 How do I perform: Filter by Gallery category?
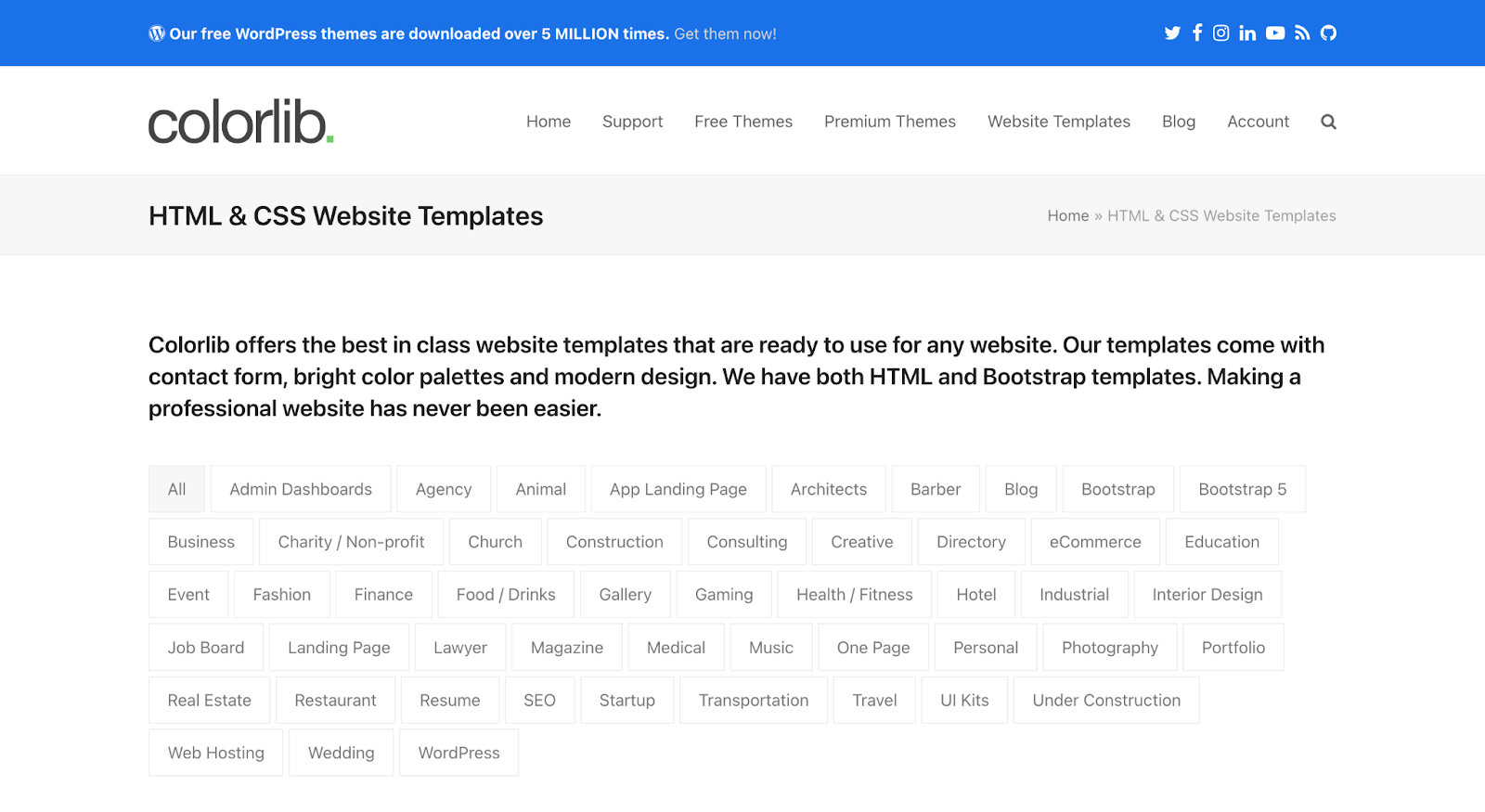tap(626, 595)
